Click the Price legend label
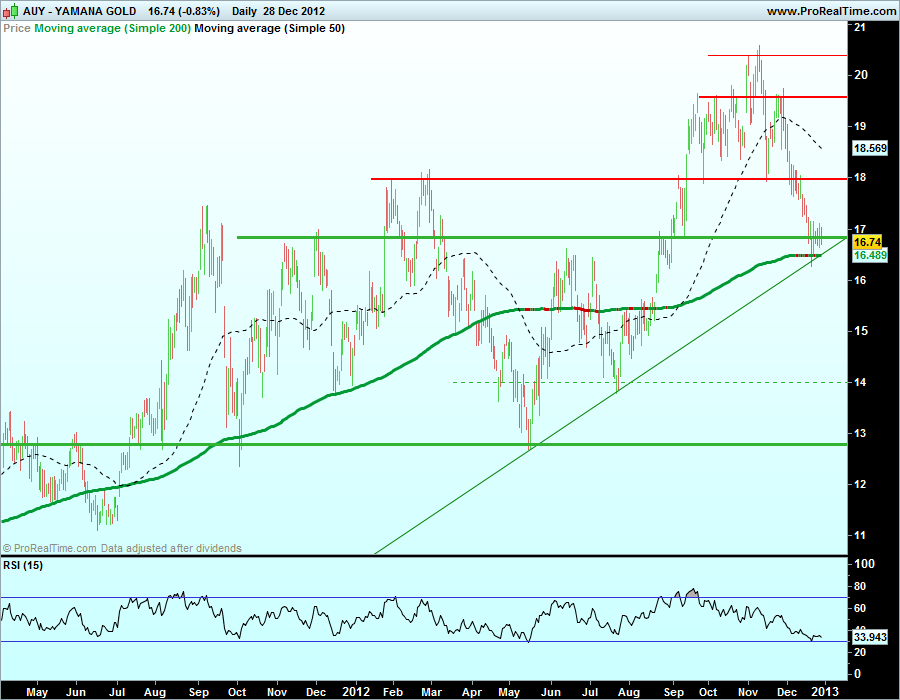 [x=17, y=28]
